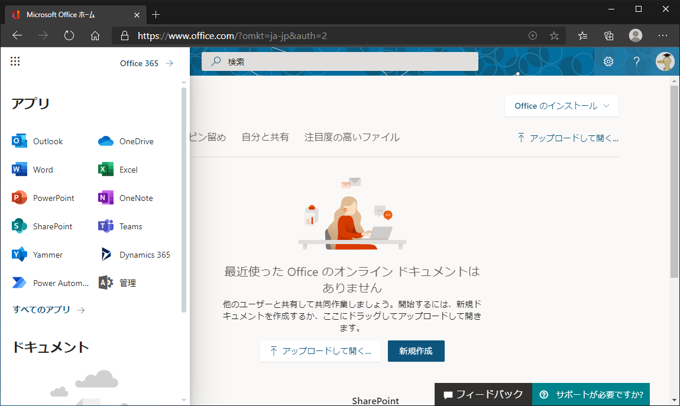Image resolution: width=680 pixels, height=406 pixels.
Task: Open the PowerPoint app icon
Action: [19, 198]
